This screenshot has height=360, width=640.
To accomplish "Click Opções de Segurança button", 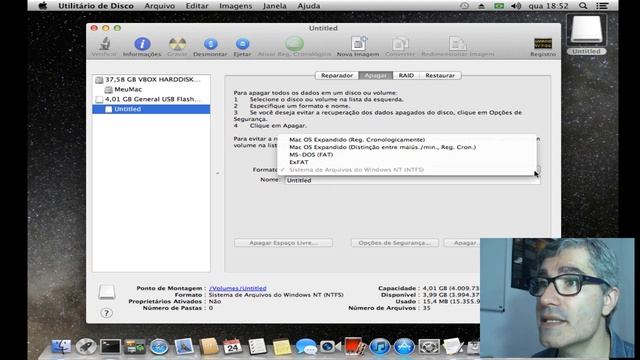I will tap(395, 243).
